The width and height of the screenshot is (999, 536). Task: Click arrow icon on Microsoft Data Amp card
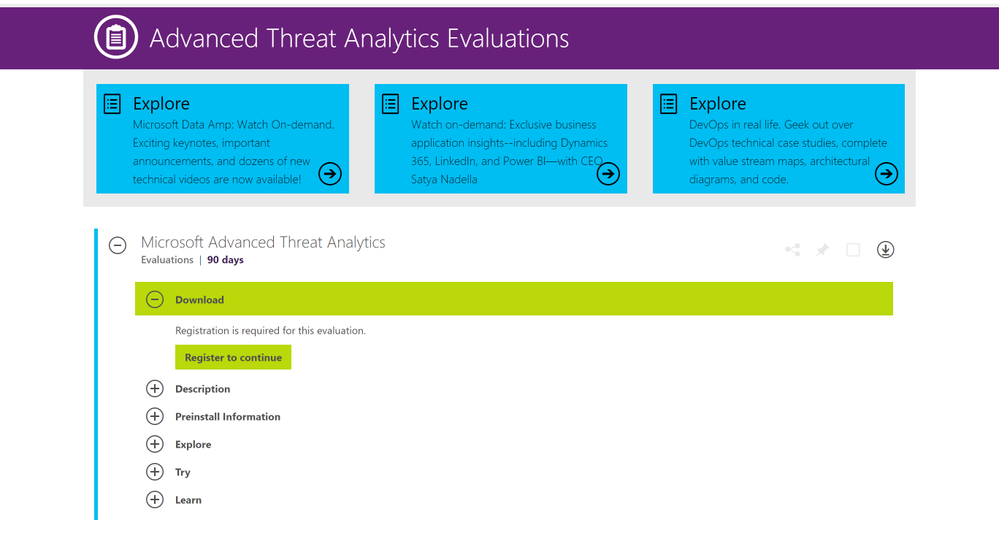click(330, 173)
